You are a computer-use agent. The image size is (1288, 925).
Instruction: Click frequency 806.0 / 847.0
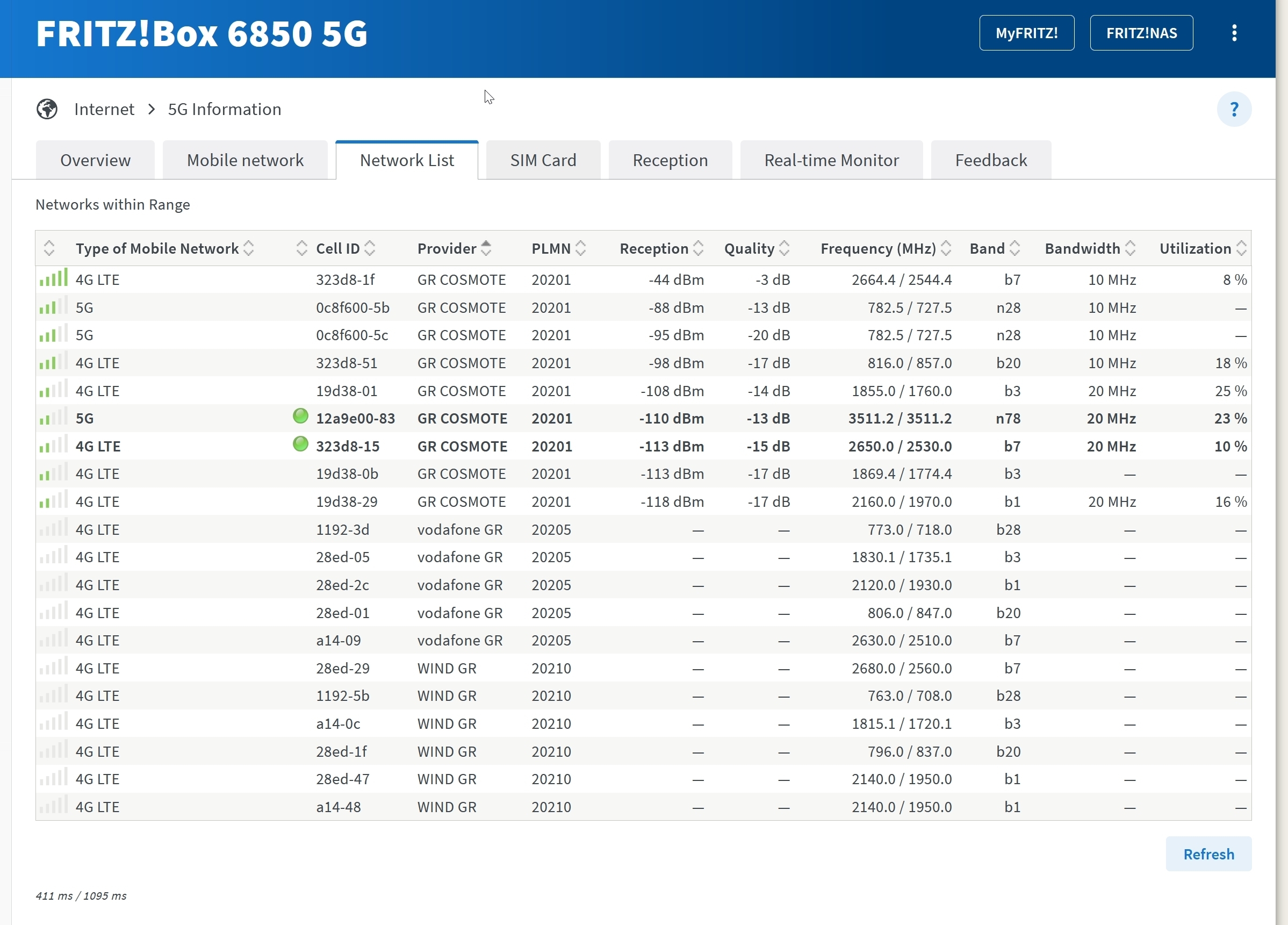910,613
